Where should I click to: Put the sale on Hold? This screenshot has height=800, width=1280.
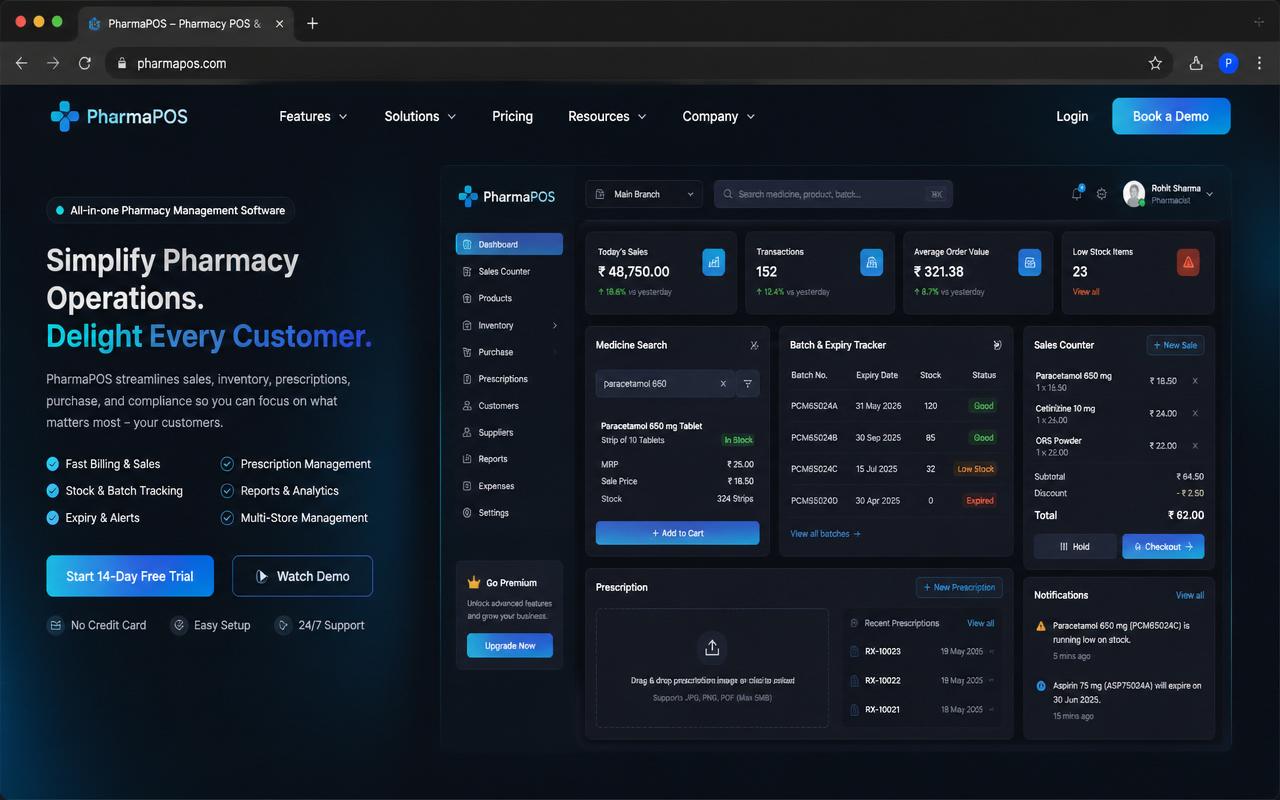(x=1074, y=547)
